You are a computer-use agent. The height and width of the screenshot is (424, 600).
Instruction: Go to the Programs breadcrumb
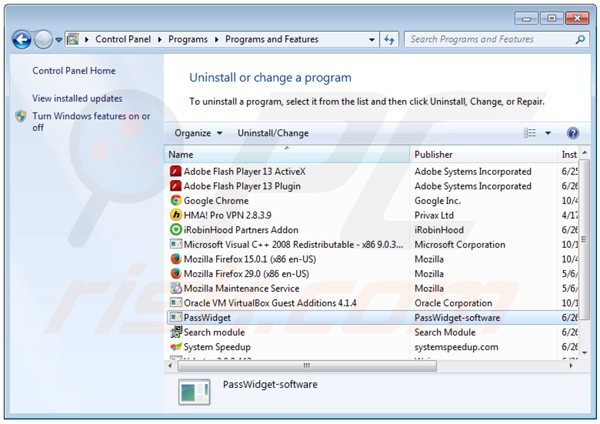coord(188,39)
